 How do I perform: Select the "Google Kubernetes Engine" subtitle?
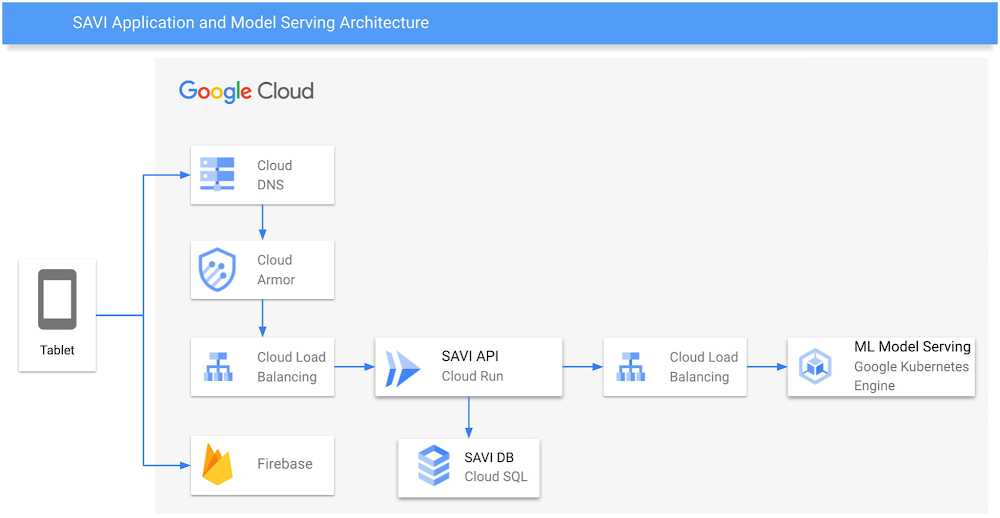click(911, 376)
